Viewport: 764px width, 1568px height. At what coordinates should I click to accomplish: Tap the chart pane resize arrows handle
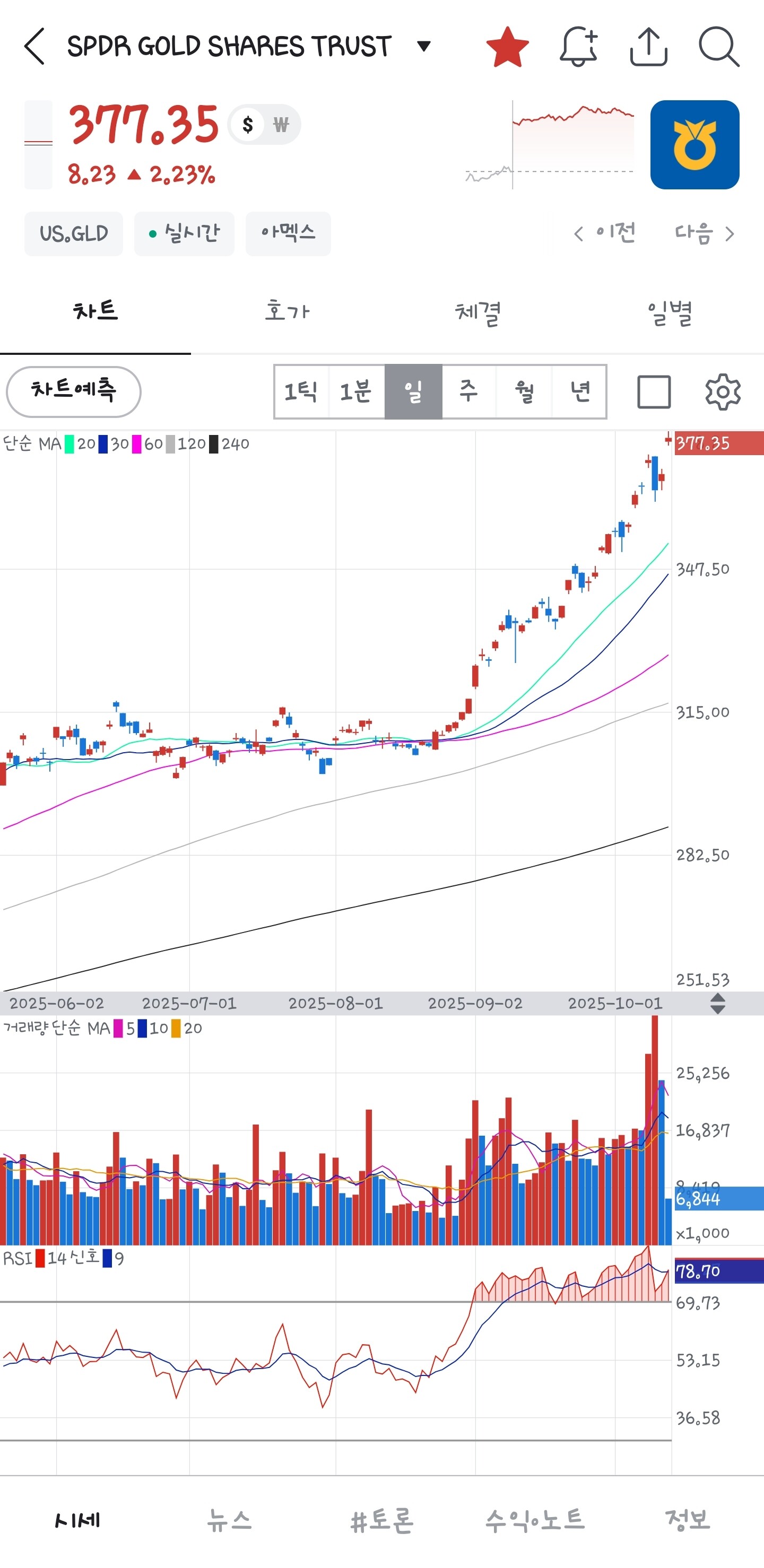tap(718, 1003)
